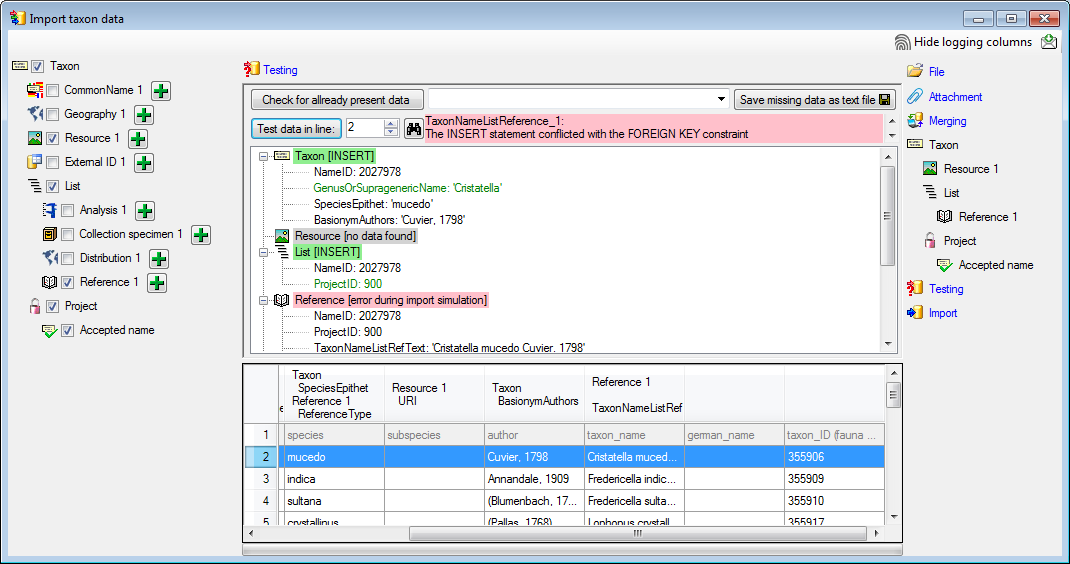Viewport: 1070px width, 564px height.
Task: Add a Collection specimen using plus icon
Action: [201, 235]
